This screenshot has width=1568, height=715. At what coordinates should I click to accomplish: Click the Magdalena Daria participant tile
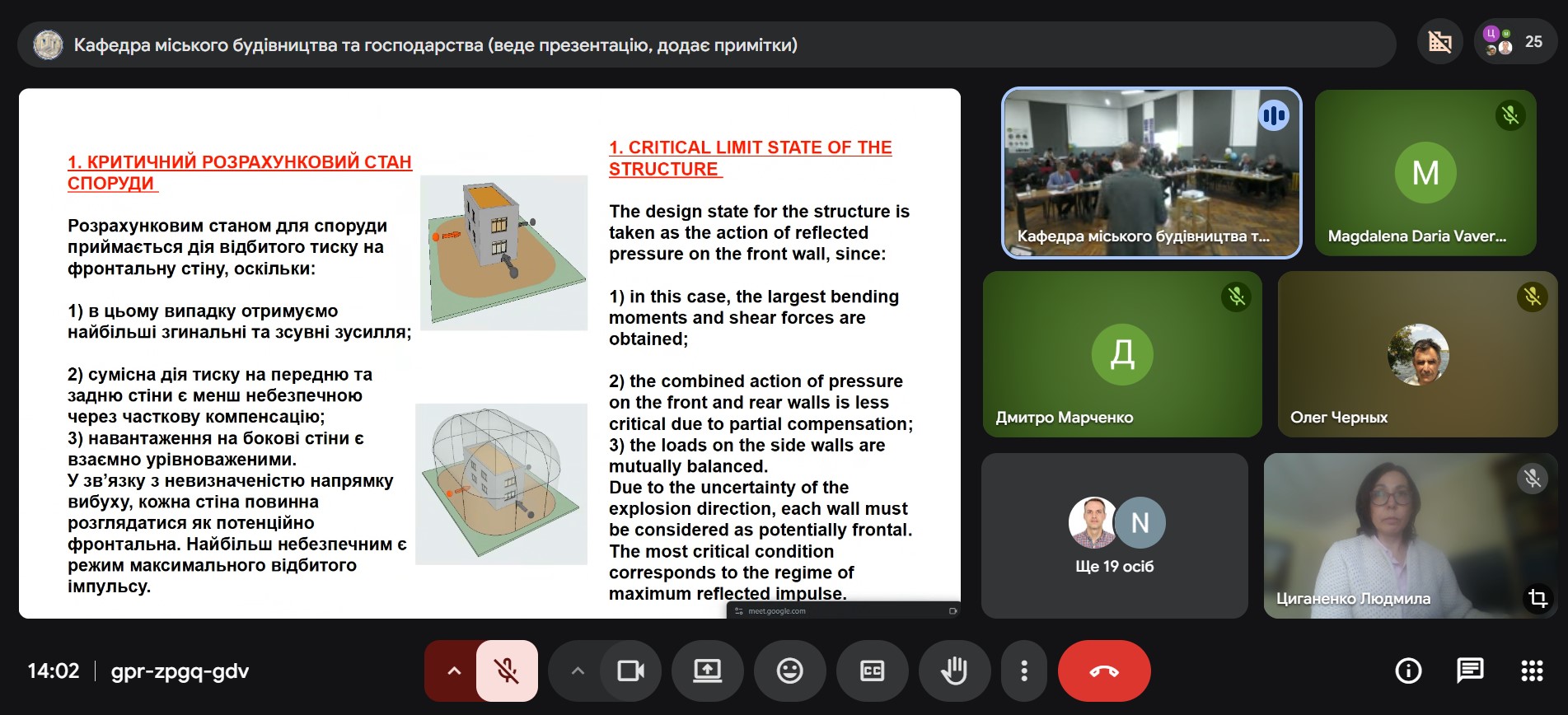click(x=1425, y=173)
